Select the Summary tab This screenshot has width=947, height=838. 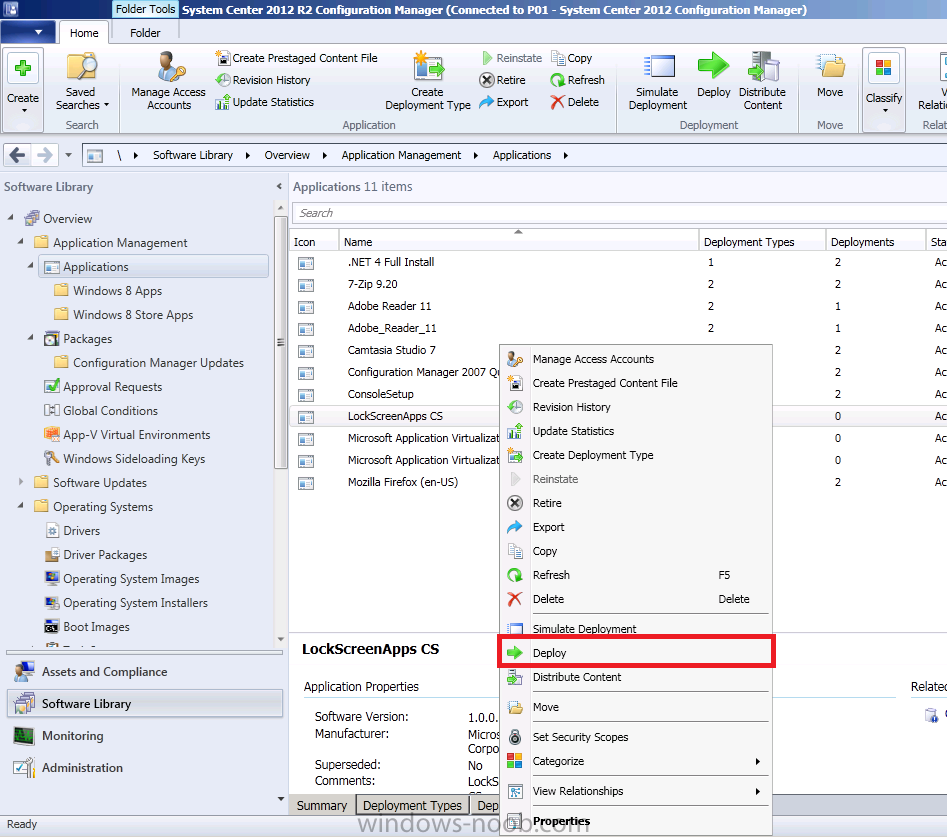click(x=322, y=805)
